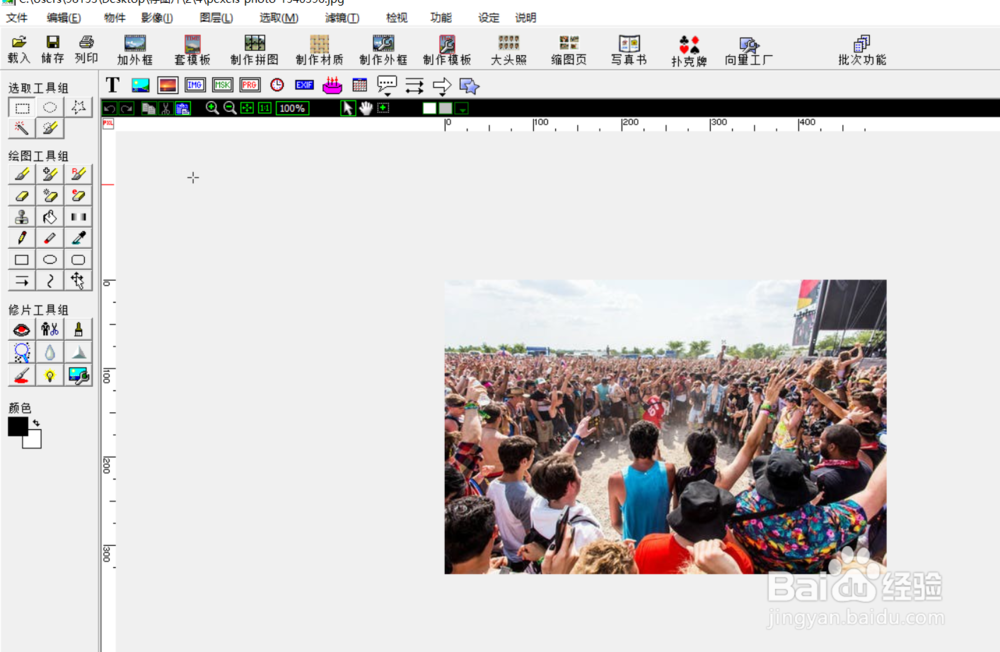This screenshot has height=652, width=1000.
Task: Click the 大头照 ID photo button
Action: [x=508, y=50]
